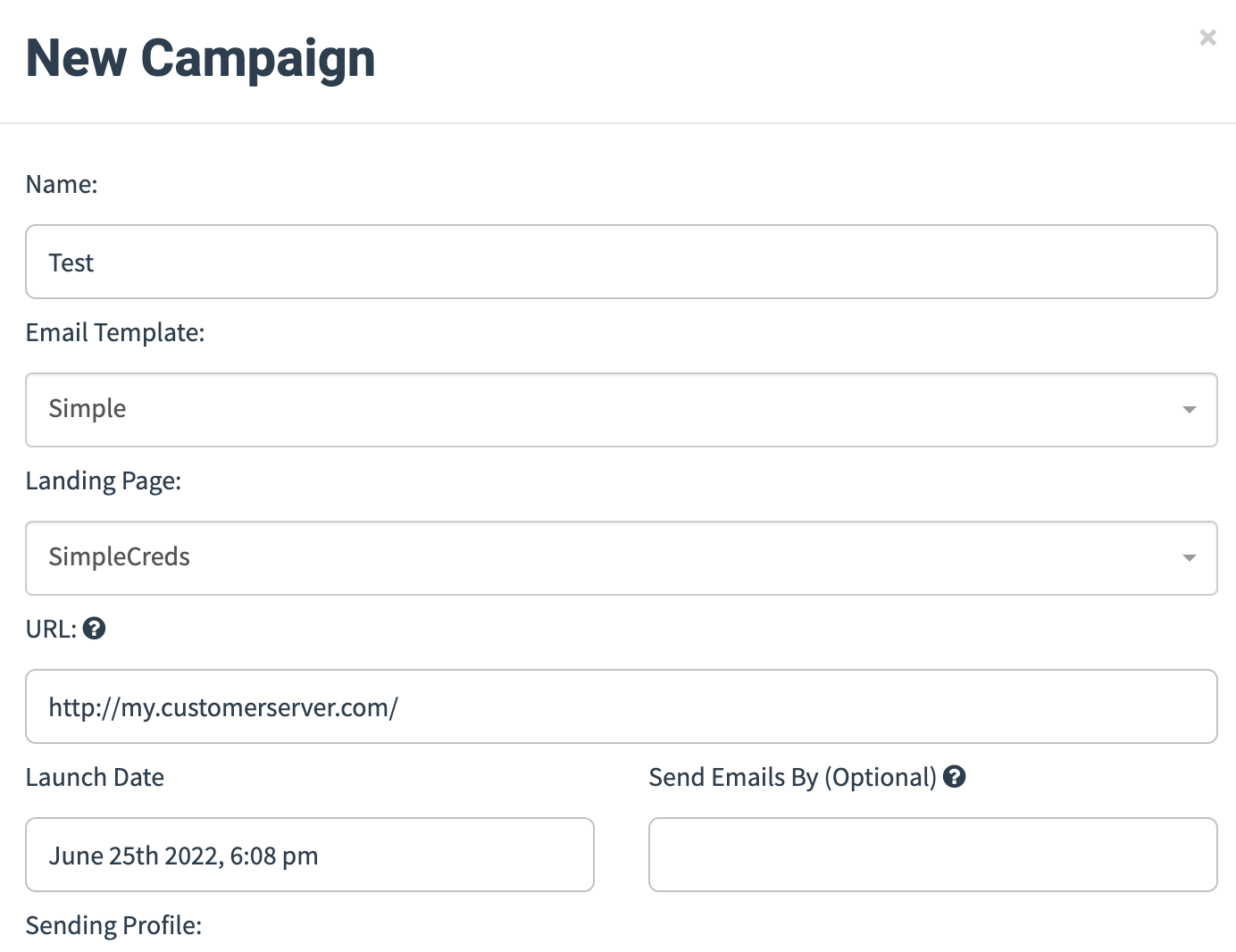Click the Landing Page label
The image size is (1236, 952).
(104, 480)
